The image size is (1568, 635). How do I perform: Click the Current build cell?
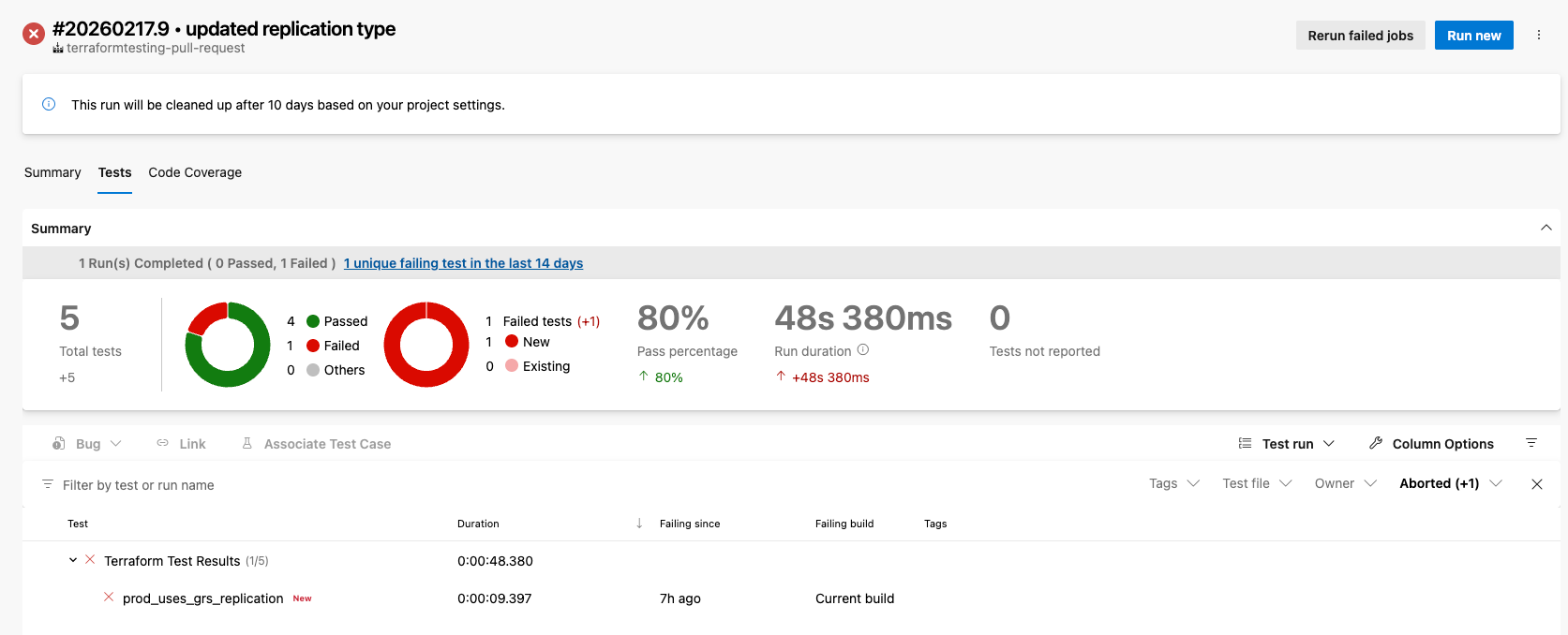855,598
